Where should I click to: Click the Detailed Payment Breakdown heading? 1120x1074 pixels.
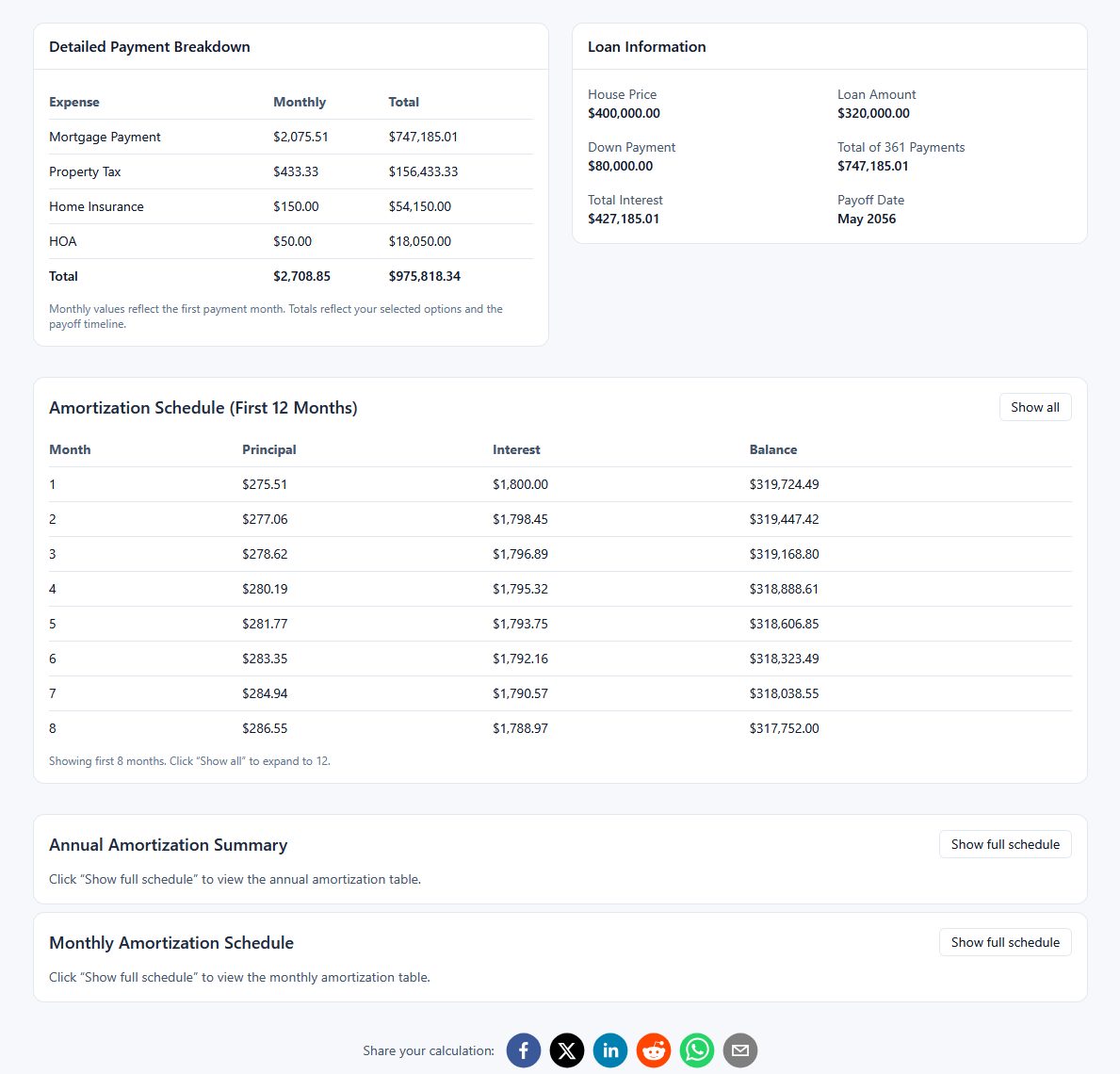coord(150,47)
